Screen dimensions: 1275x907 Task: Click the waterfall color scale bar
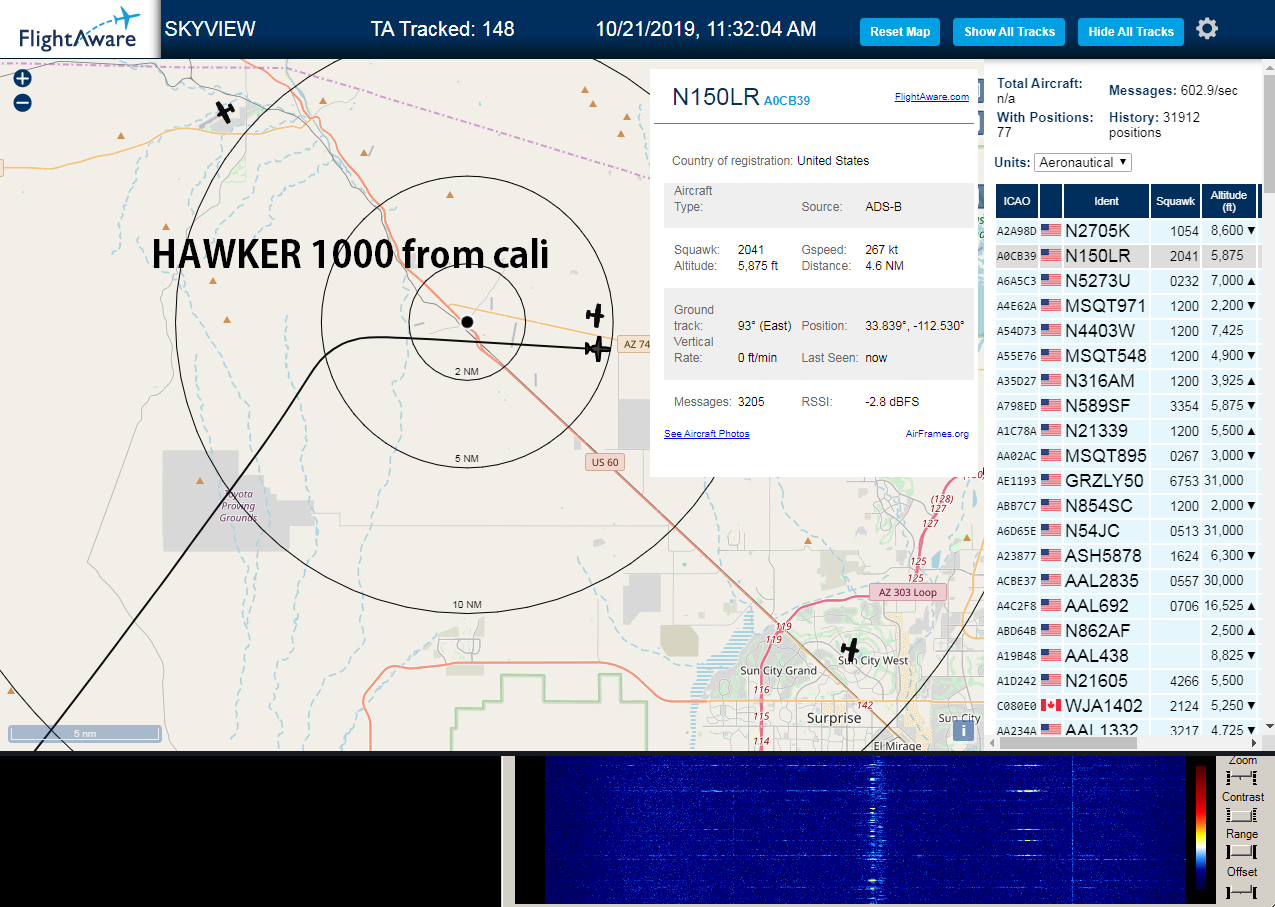(1201, 828)
